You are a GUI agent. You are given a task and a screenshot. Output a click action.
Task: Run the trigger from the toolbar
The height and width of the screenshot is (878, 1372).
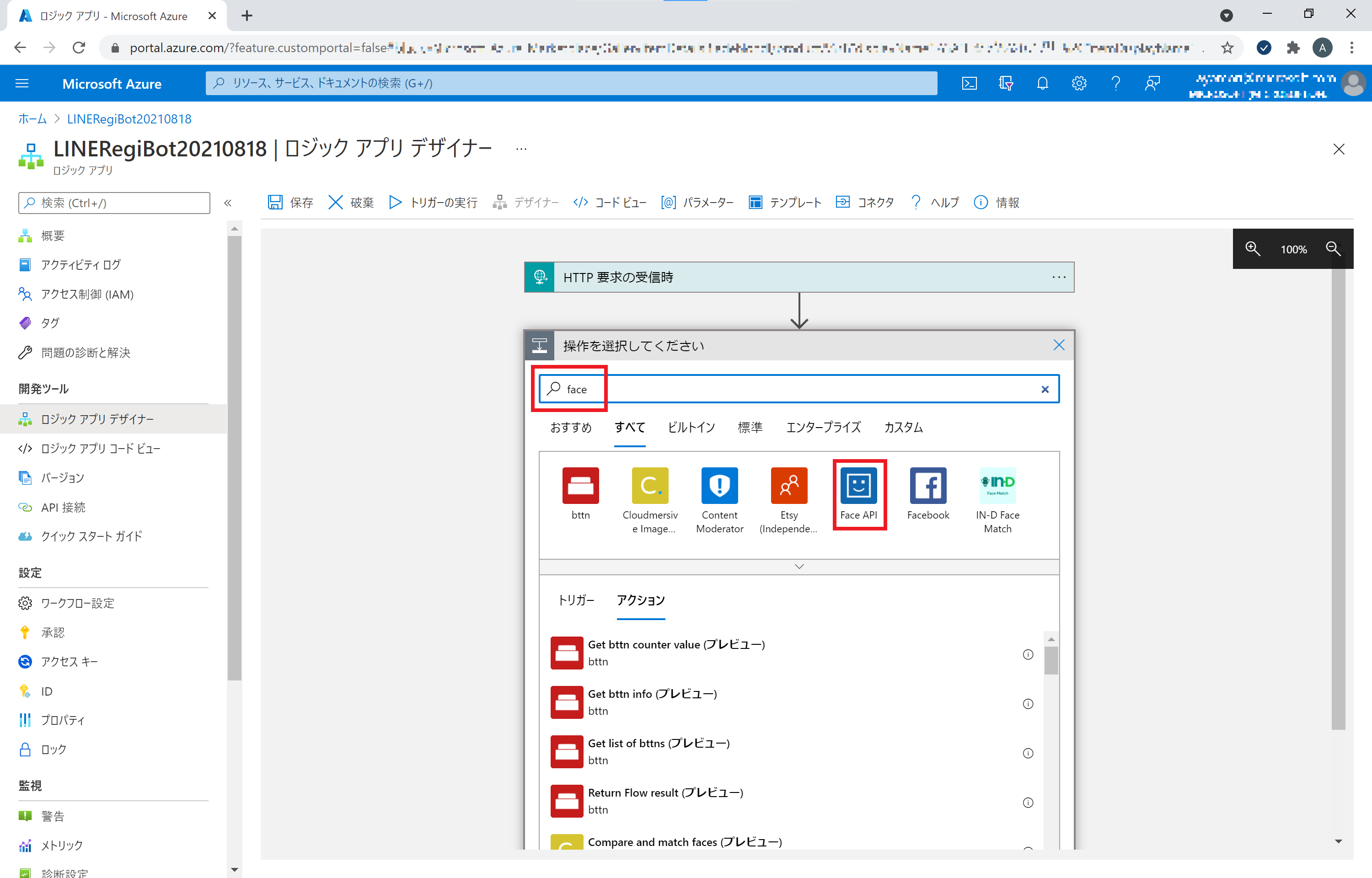click(x=432, y=202)
